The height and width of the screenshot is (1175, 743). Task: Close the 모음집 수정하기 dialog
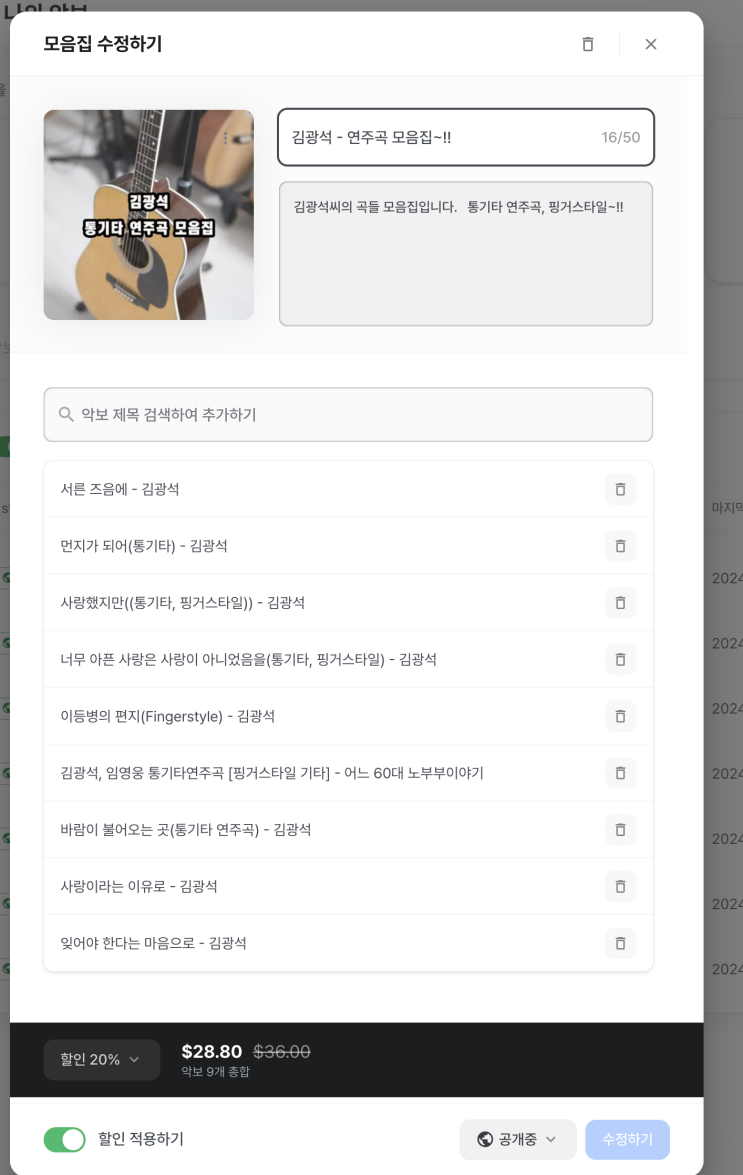(x=651, y=44)
